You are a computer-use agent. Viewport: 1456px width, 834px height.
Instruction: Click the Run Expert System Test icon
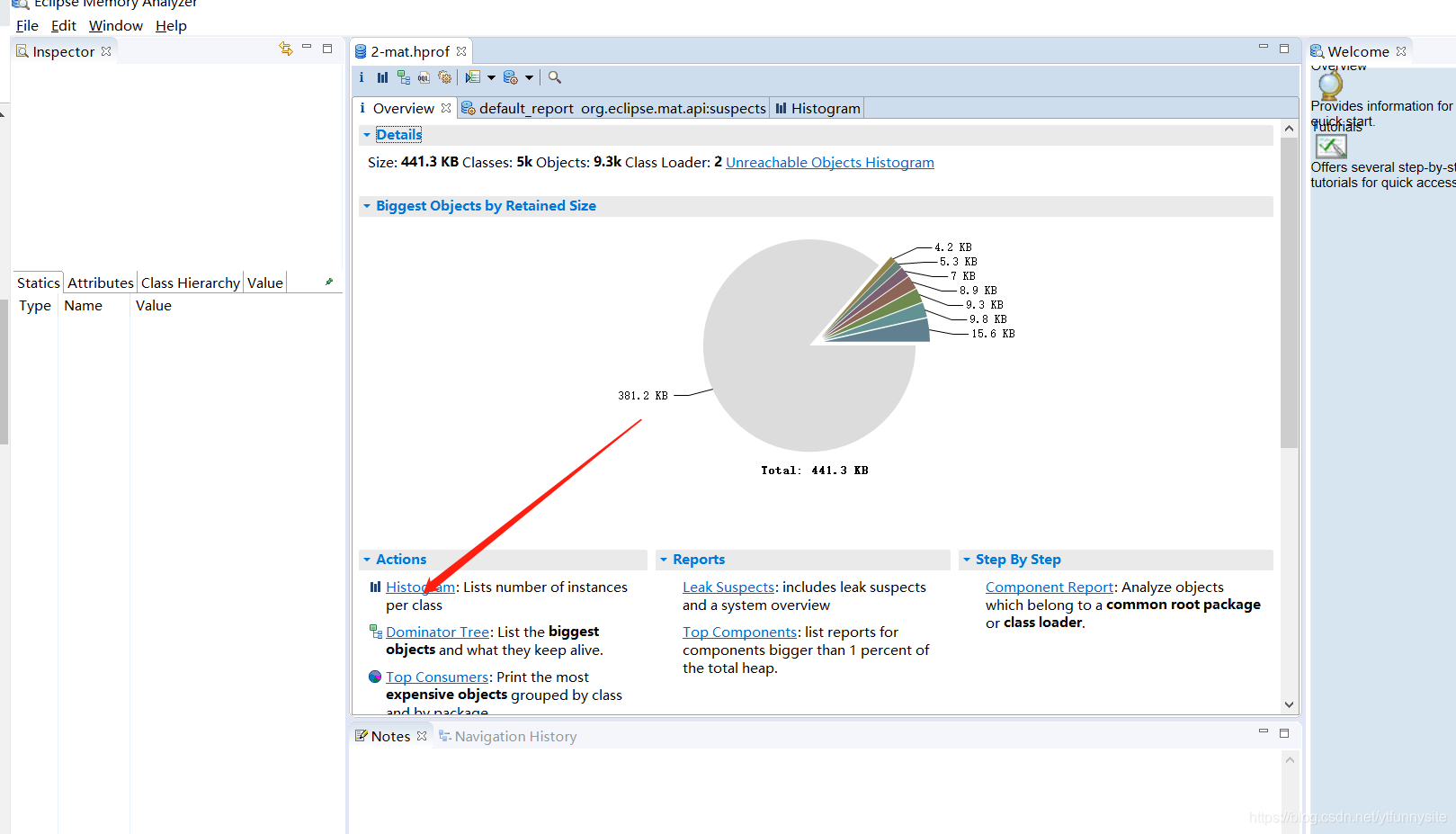pyautogui.click(x=473, y=77)
